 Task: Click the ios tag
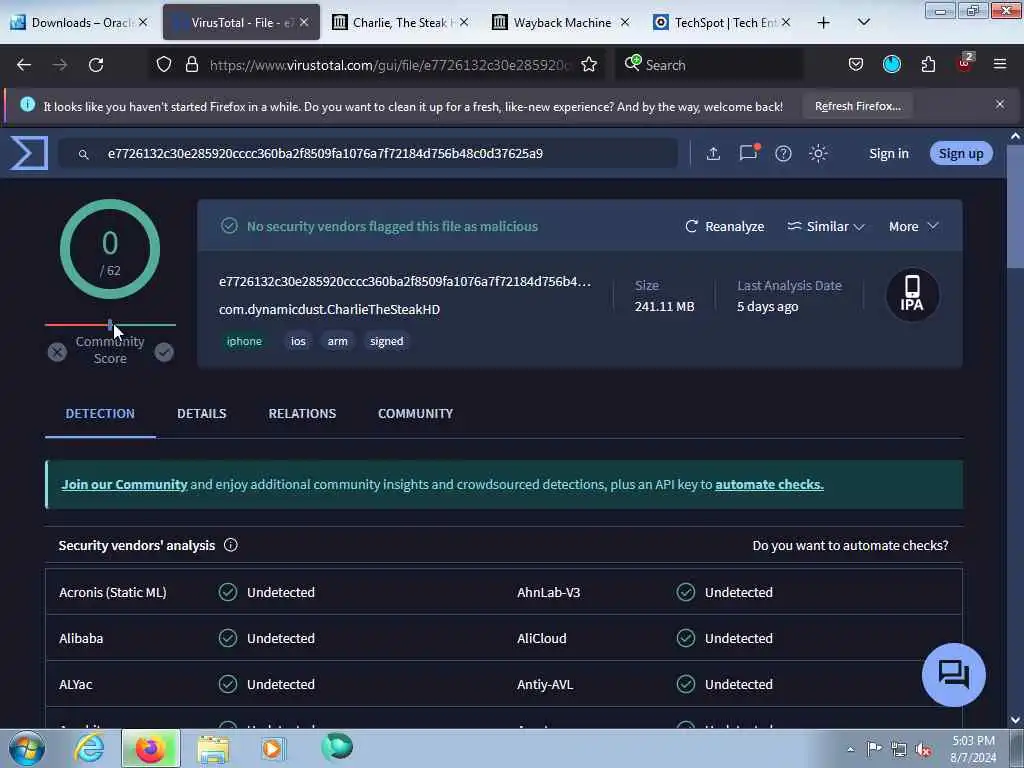298,341
